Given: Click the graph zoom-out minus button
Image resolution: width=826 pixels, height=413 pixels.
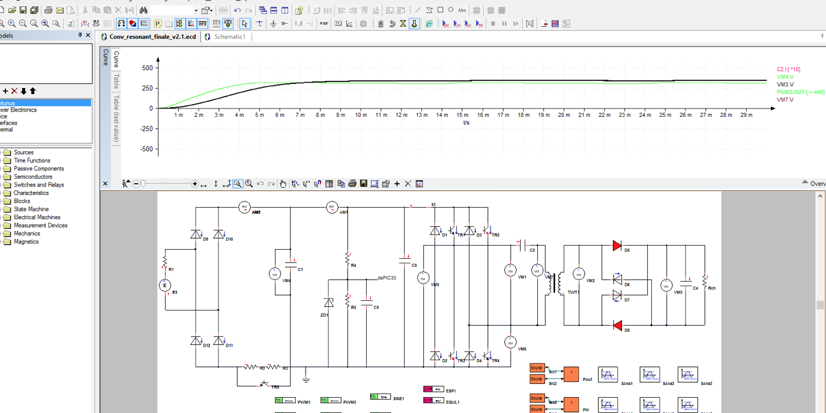Looking at the screenshot, I should [135, 184].
